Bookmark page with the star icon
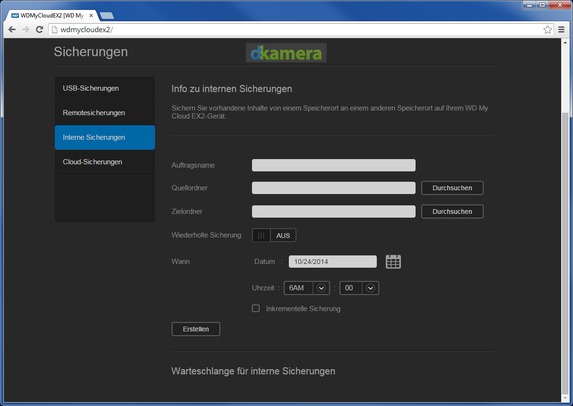This screenshot has height=406, width=573. [547, 30]
